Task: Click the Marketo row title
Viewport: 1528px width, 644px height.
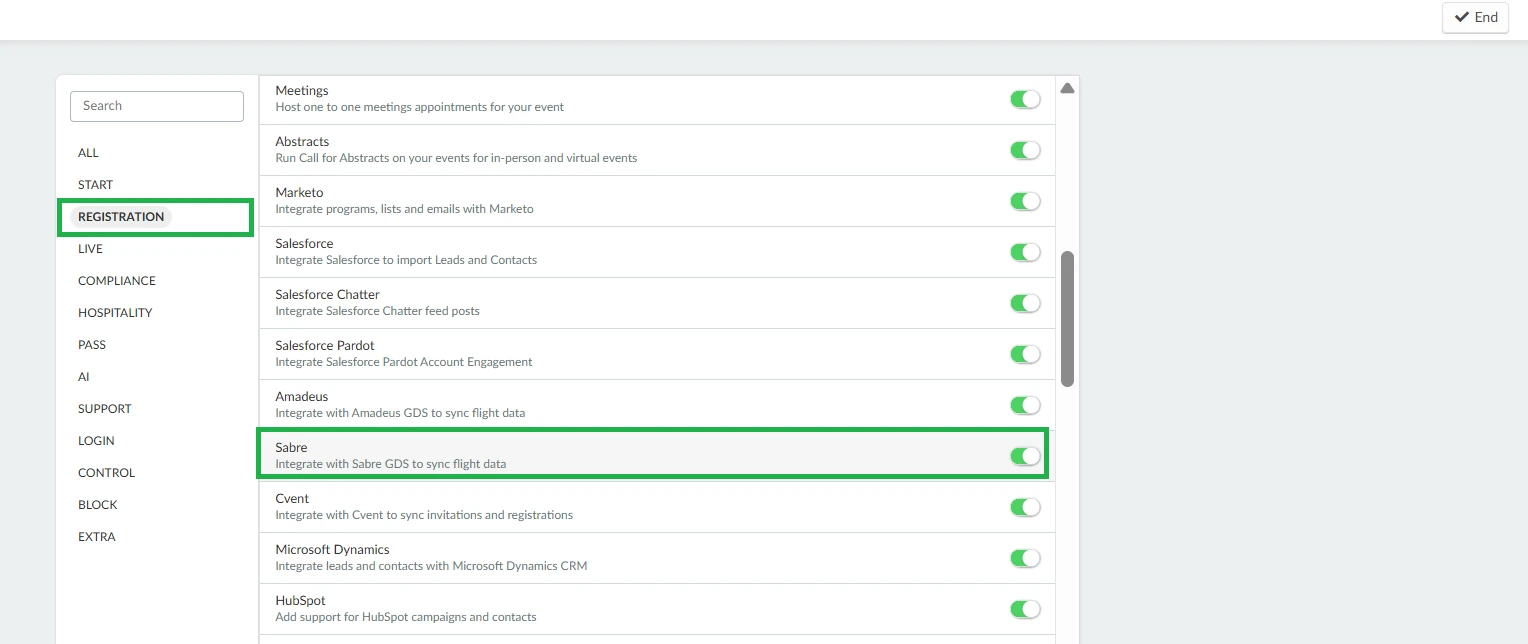Action: [299, 193]
